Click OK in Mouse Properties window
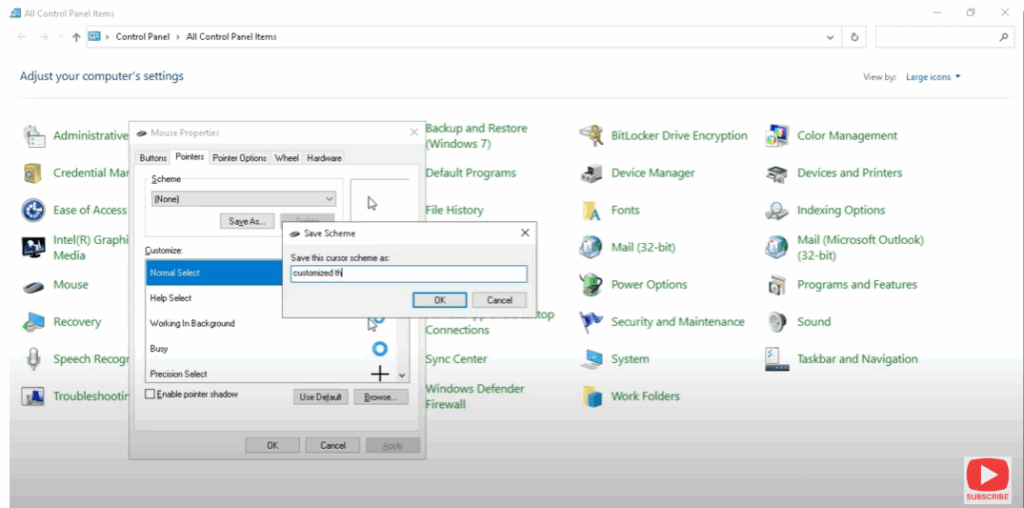The image size is (1024, 508). click(272, 445)
